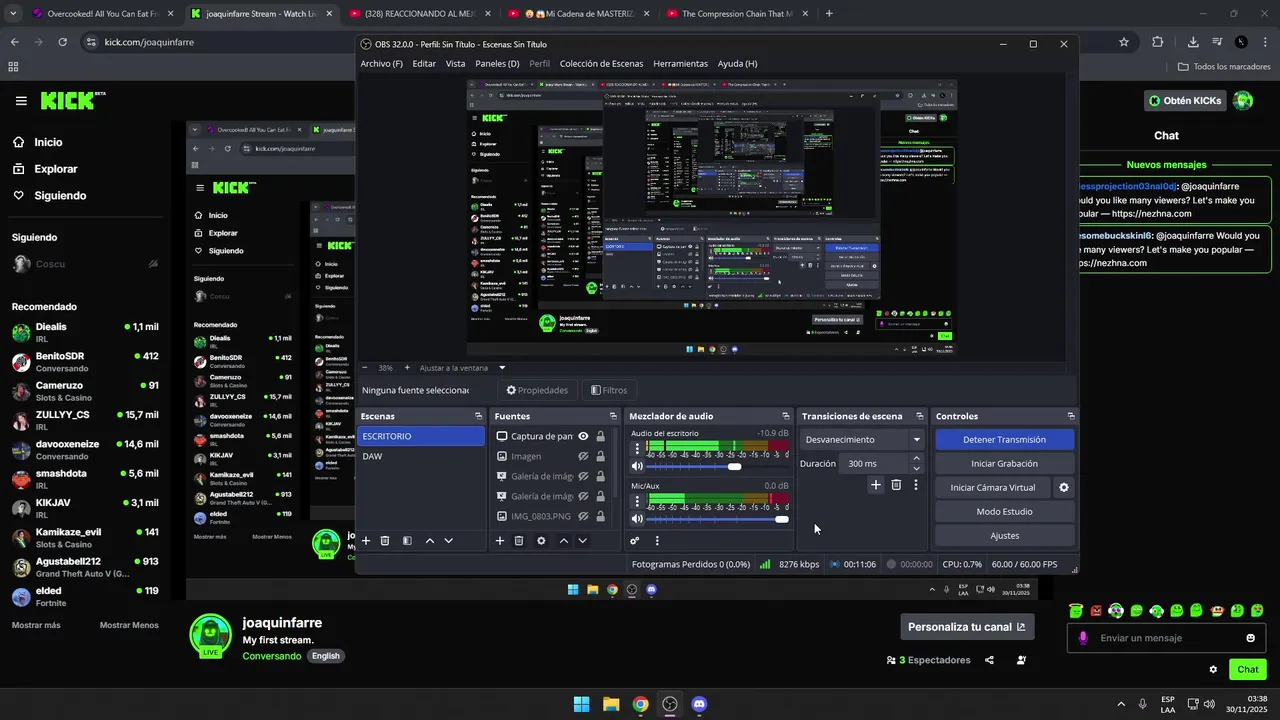Mute the Mic/Aux channel
Image resolution: width=1280 pixels, height=720 pixels.
[637, 519]
